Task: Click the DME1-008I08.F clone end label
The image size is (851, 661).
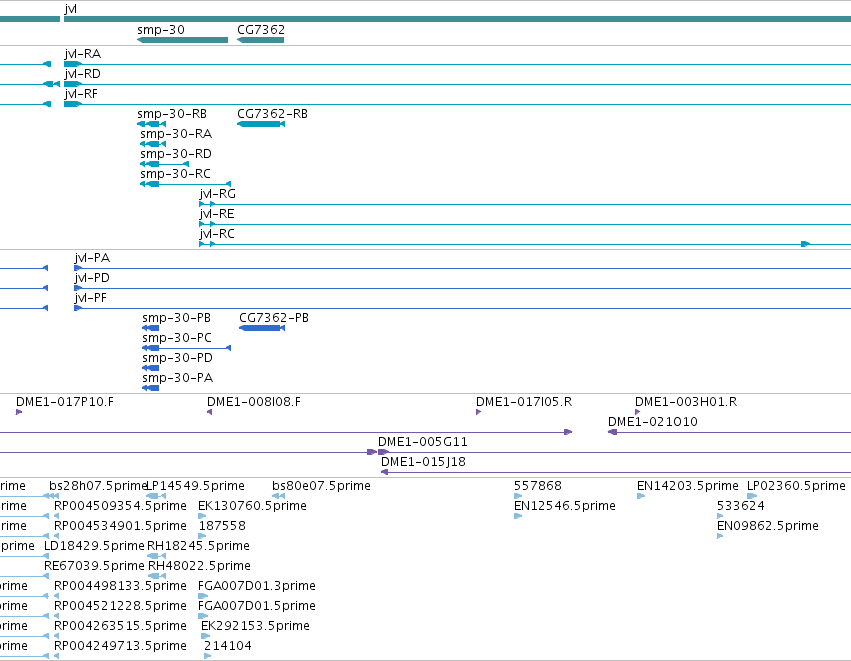Action: (x=254, y=402)
